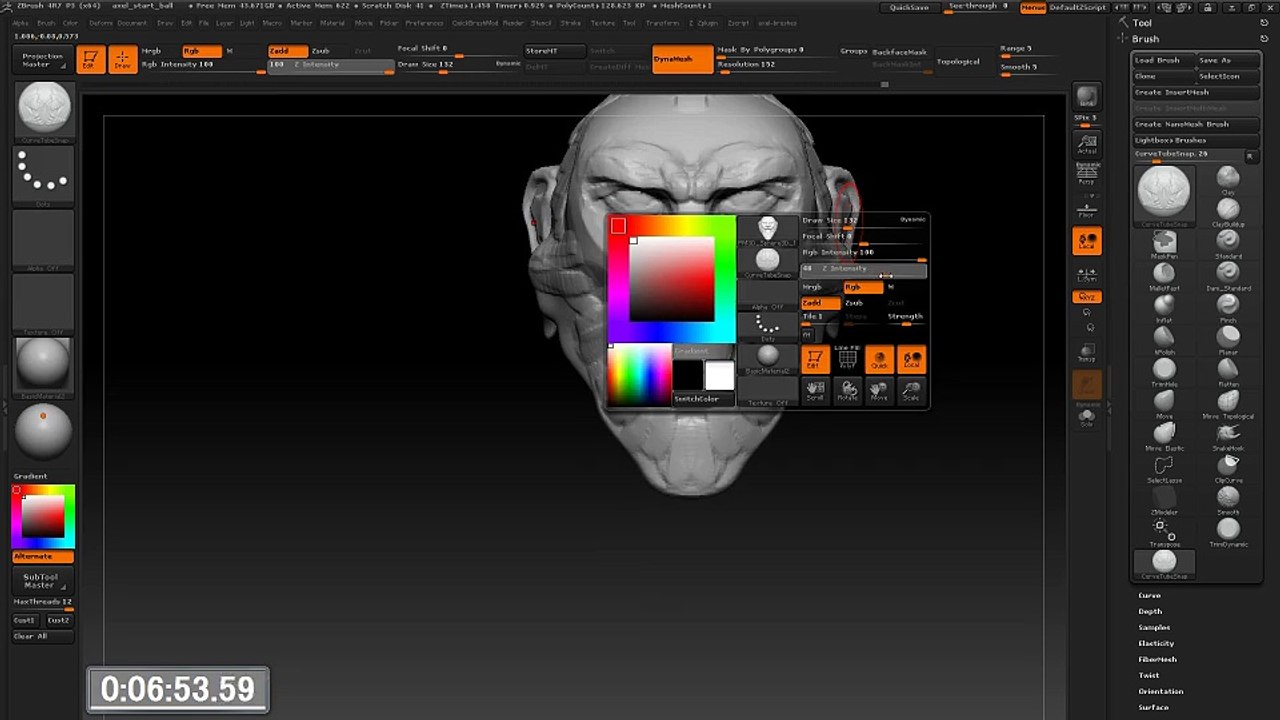The width and height of the screenshot is (1280, 720).
Task: Choose the SelectLasso brush
Action: point(1164,467)
